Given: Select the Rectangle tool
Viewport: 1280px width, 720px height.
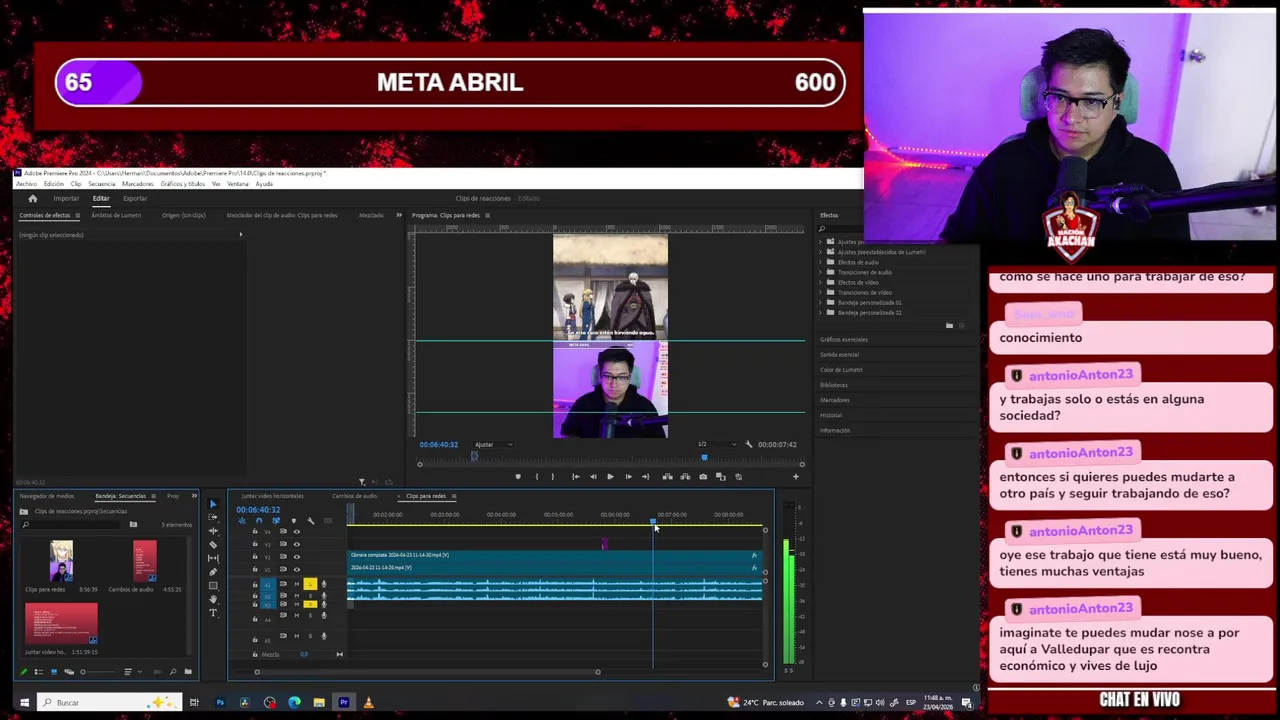Looking at the screenshot, I should [213, 586].
